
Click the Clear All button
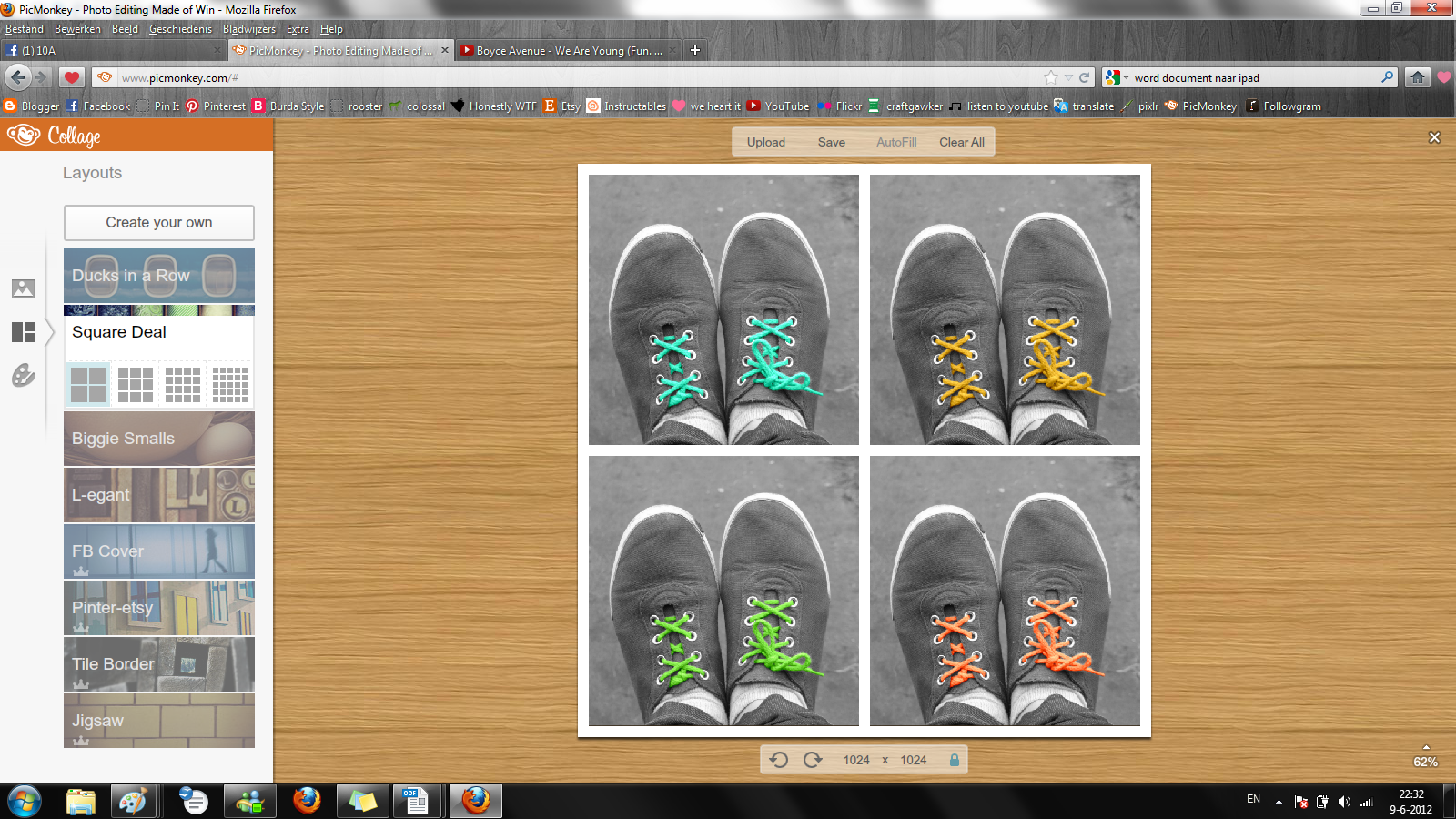(962, 142)
